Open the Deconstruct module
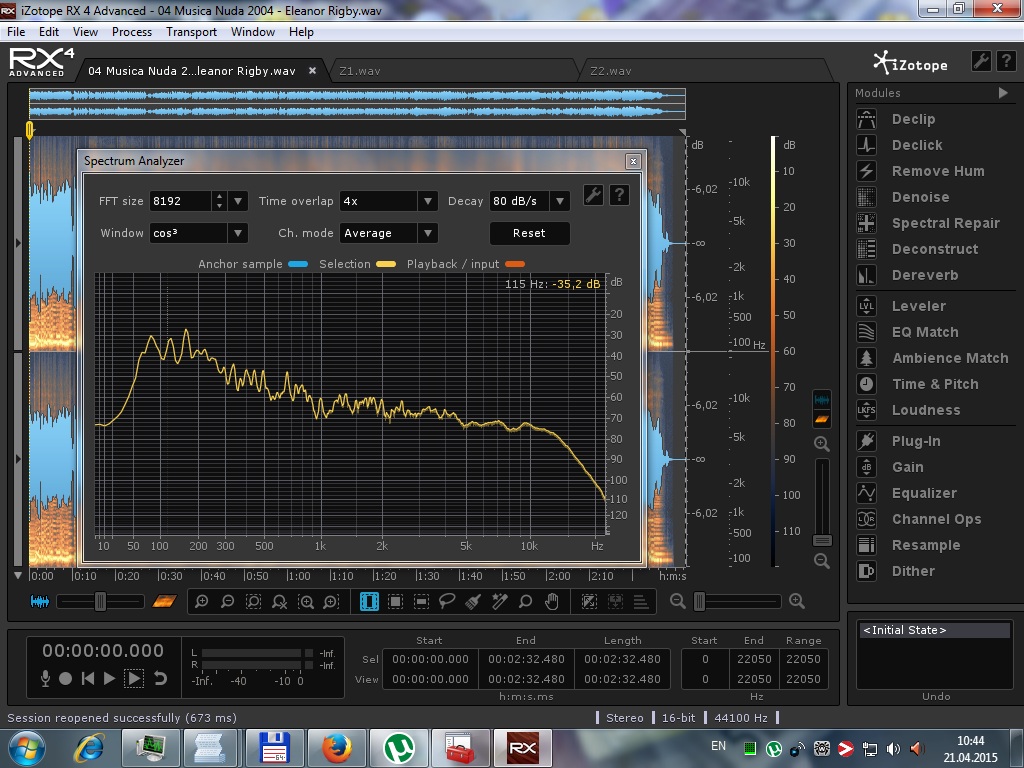1024x768 pixels. [935, 249]
